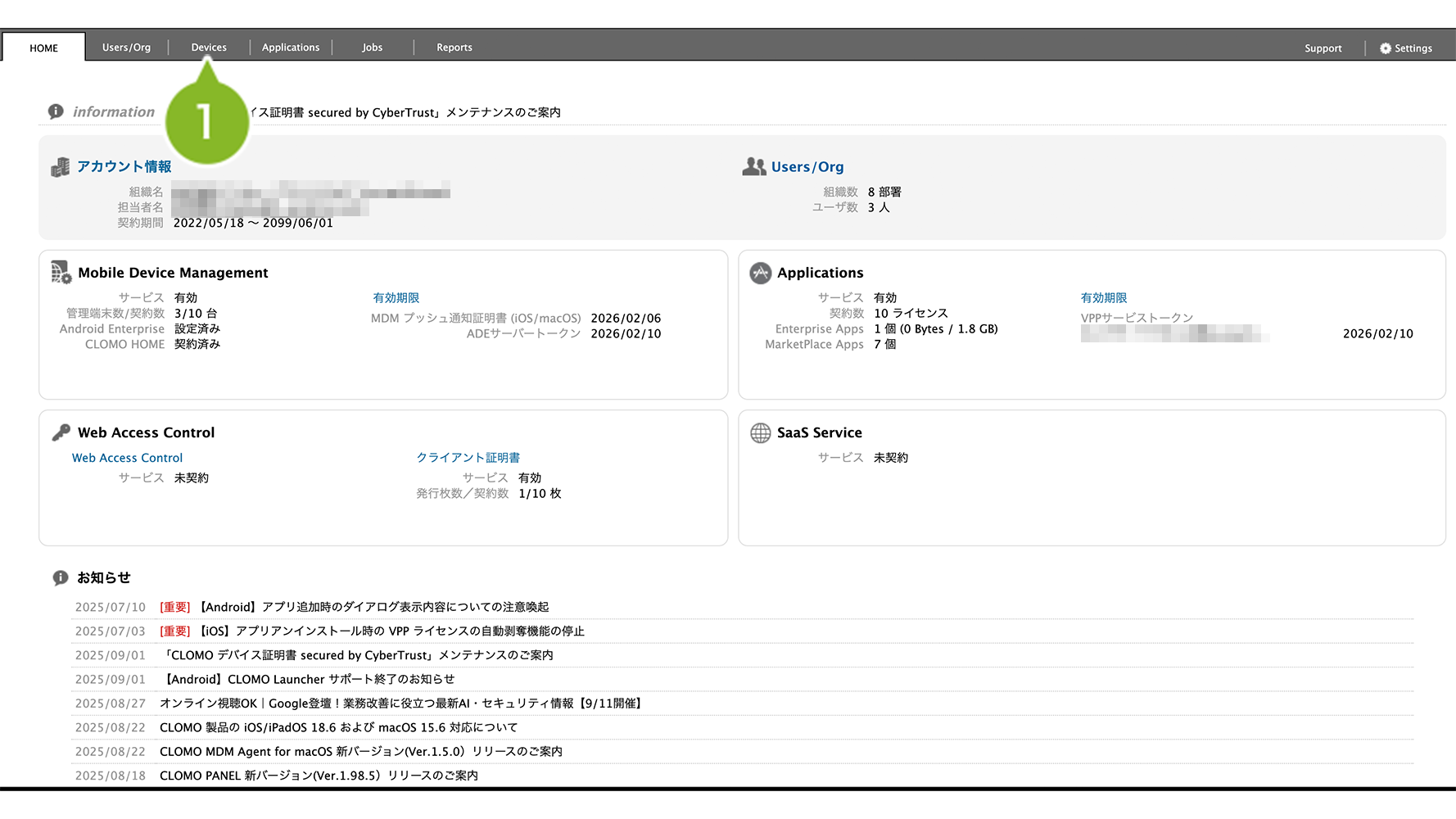Click 有効期限 link in Mobile Device Management
This screenshot has width=1456, height=819.
(x=396, y=298)
